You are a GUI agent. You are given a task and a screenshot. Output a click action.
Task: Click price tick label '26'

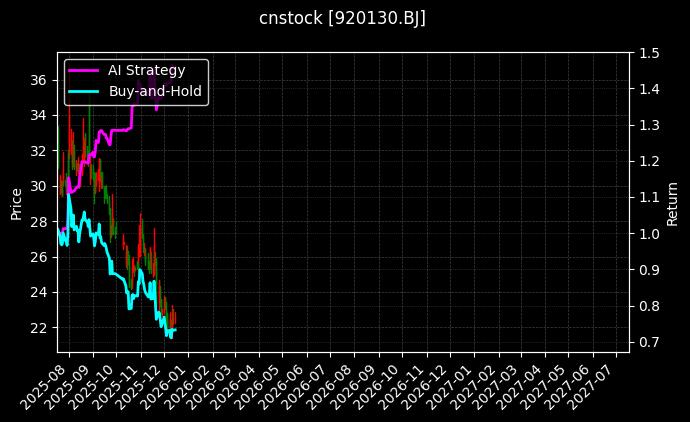[x=38, y=257]
